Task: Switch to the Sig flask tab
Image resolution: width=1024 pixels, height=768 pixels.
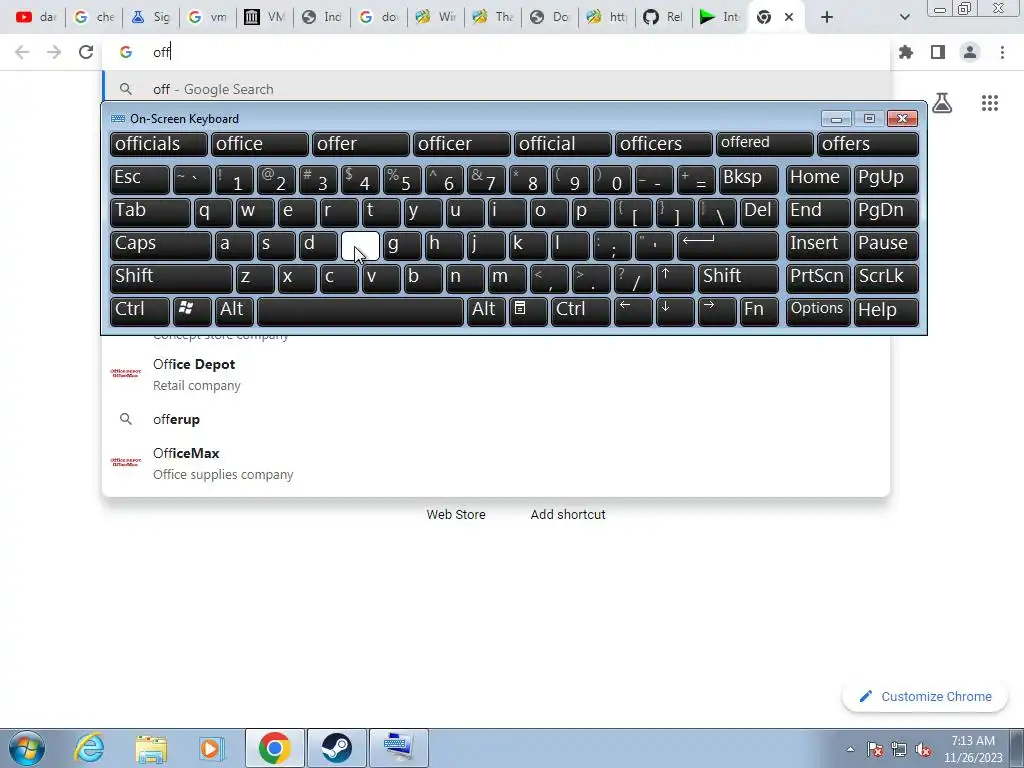Action: click(x=150, y=17)
